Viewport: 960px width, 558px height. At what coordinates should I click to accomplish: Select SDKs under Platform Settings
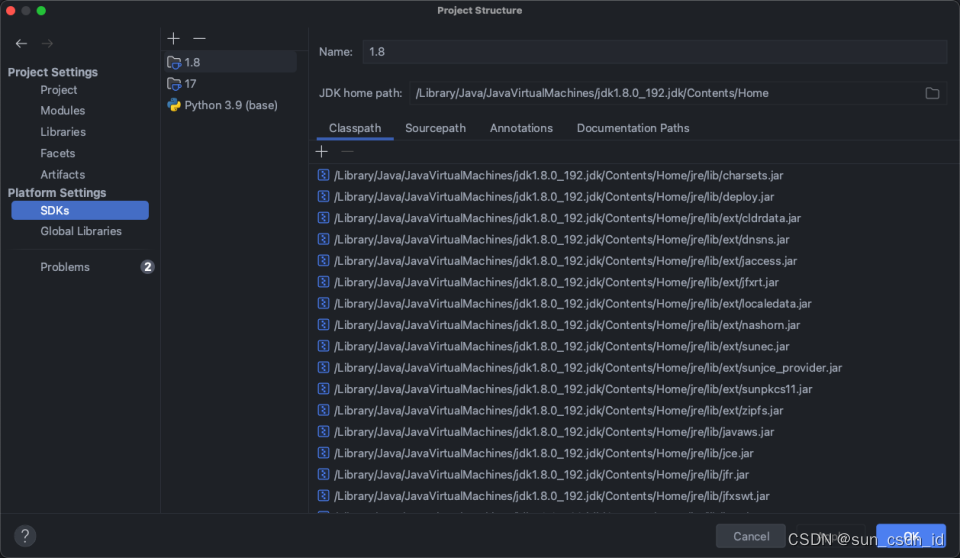click(80, 210)
